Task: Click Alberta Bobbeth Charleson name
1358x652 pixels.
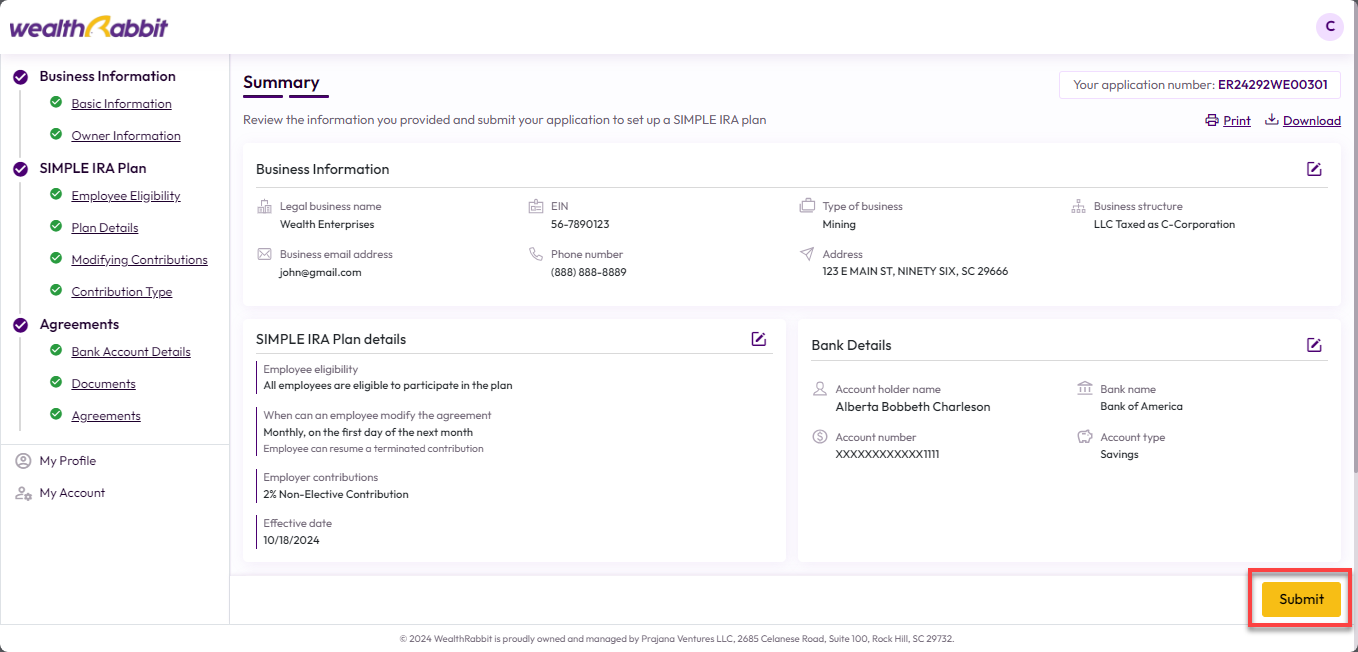Action: (x=913, y=407)
